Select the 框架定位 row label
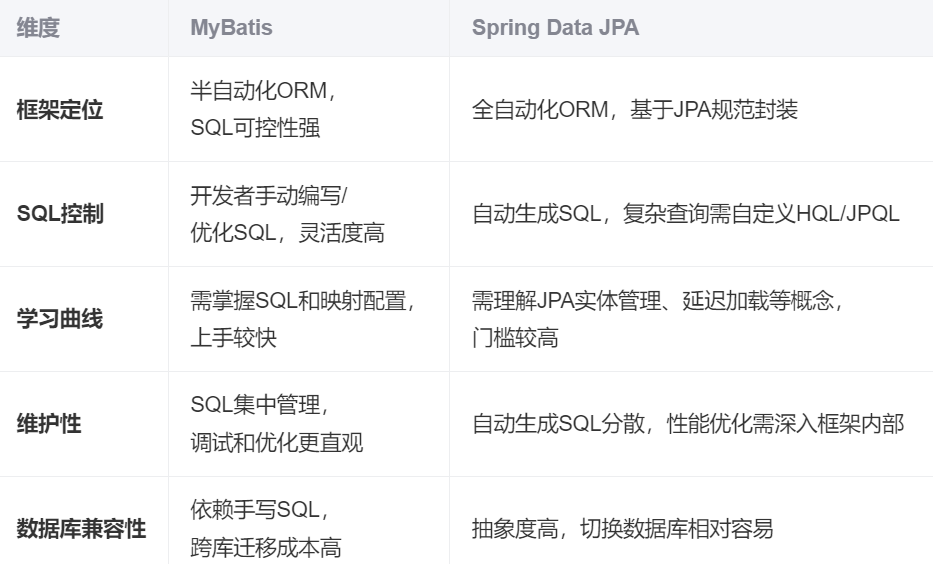Image resolution: width=933 pixels, height=564 pixels. (x=60, y=109)
